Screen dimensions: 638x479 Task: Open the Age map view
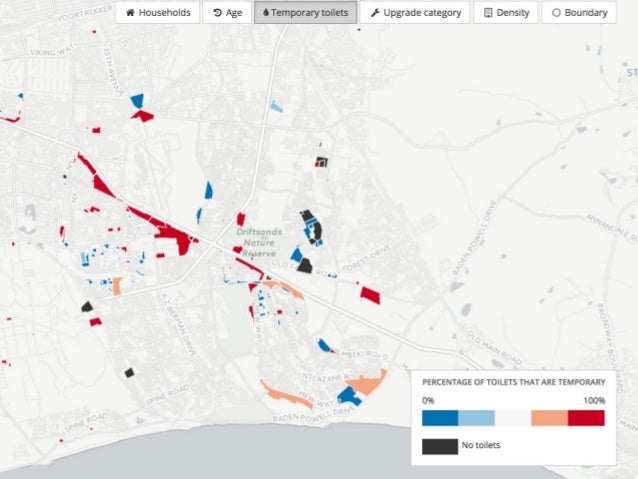[x=227, y=13]
